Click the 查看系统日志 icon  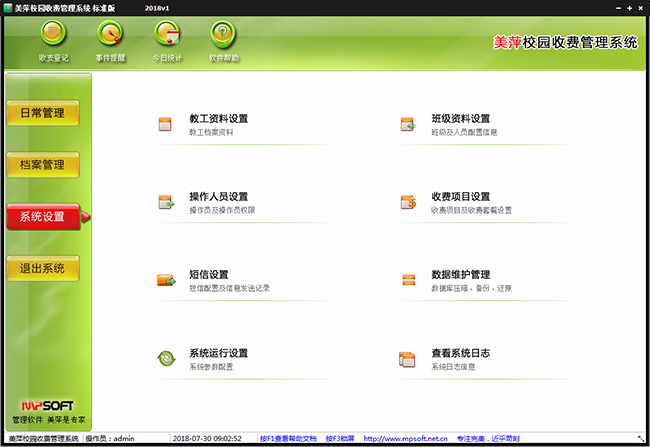click(407, 359)
